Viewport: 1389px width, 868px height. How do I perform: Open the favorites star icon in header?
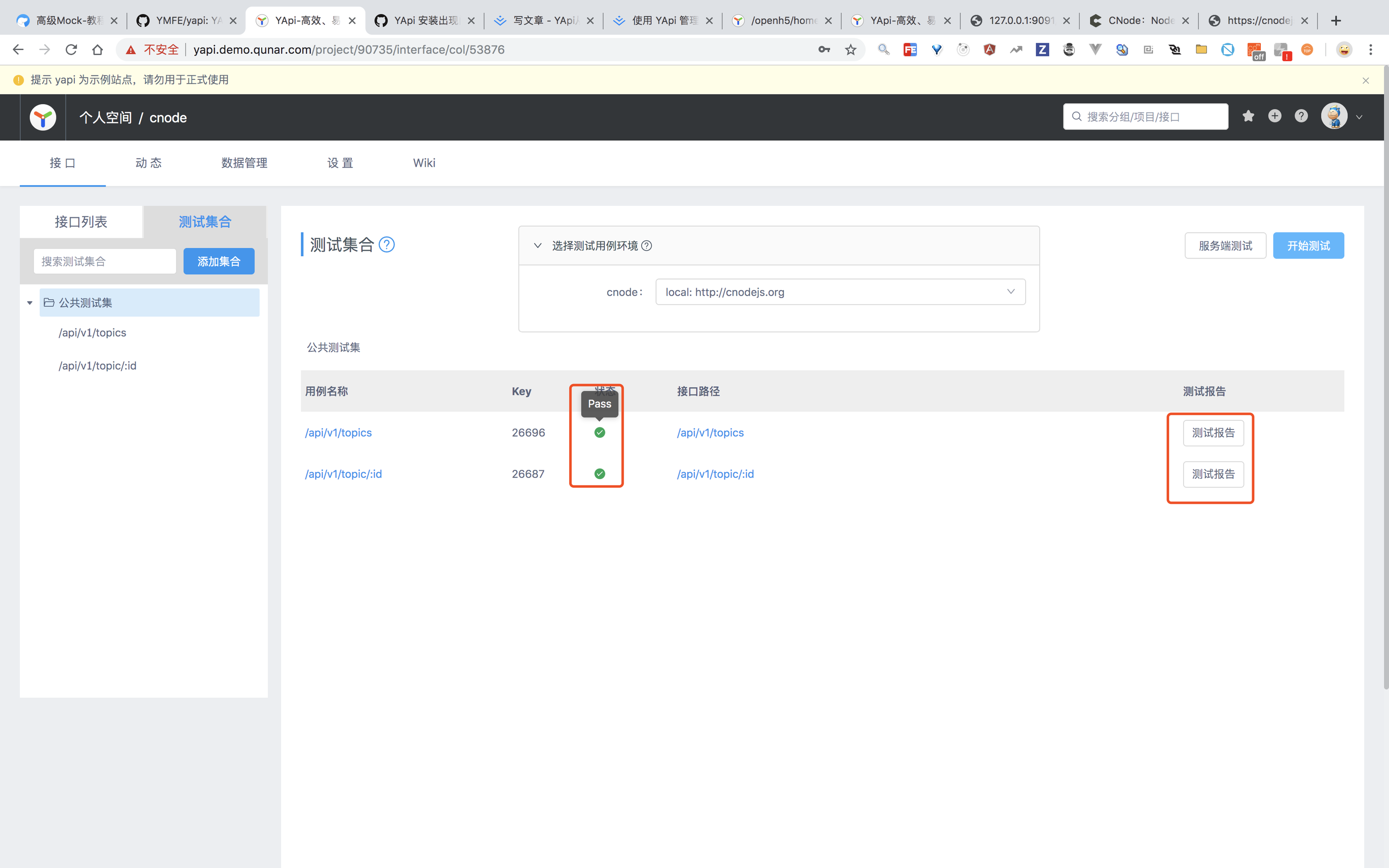[x=1248, y=117]
